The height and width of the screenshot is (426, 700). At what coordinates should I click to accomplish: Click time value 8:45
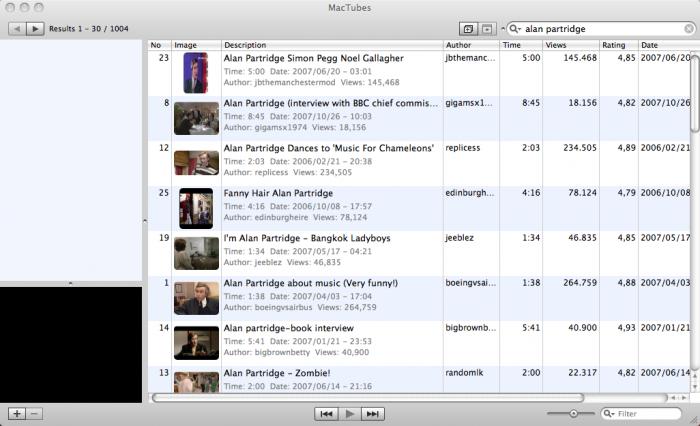[x=531, y=103]
